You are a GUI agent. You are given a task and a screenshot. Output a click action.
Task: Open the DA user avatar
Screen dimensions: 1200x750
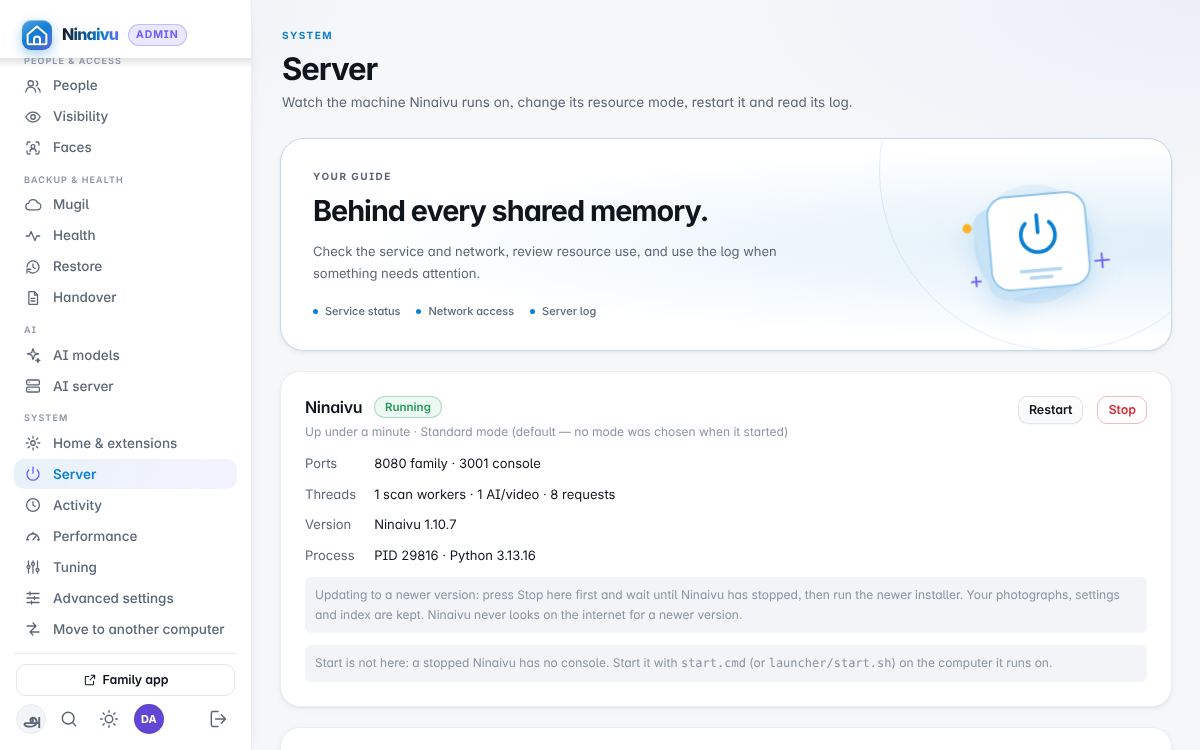[149, 719]
